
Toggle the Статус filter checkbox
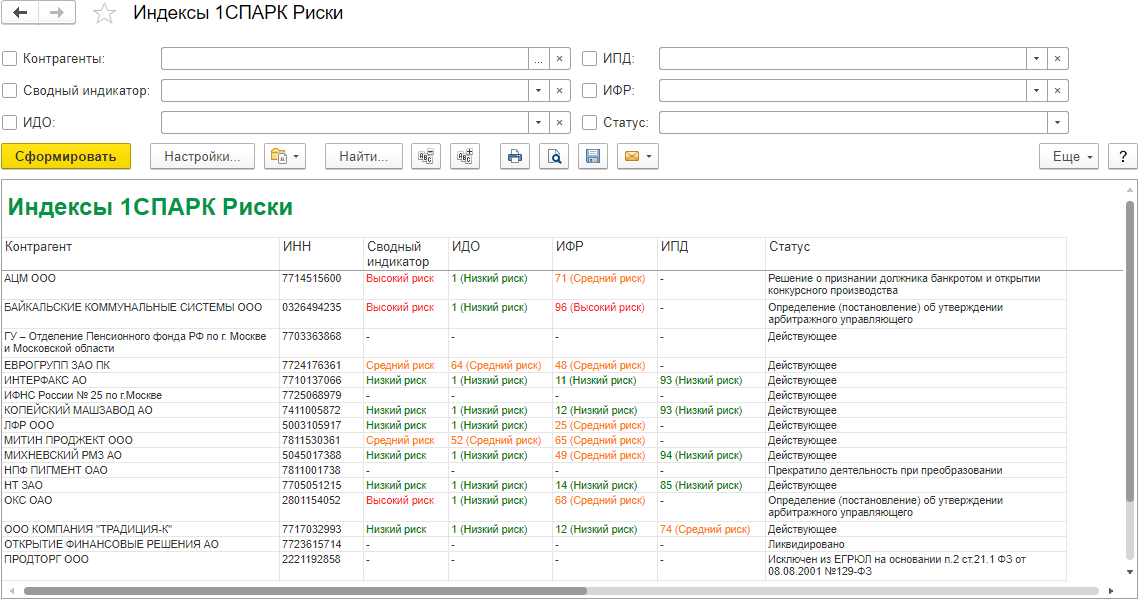[590, 123]
